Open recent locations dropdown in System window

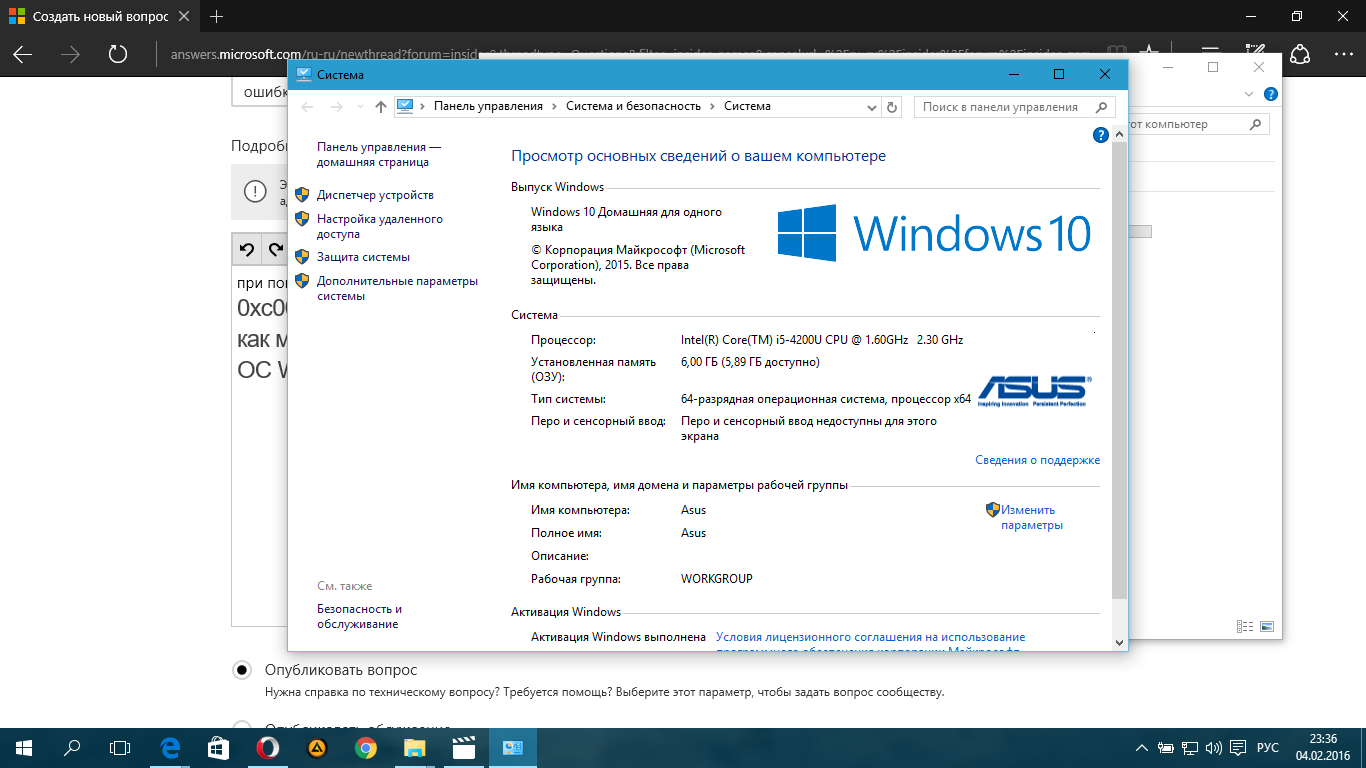coord(360,107)
